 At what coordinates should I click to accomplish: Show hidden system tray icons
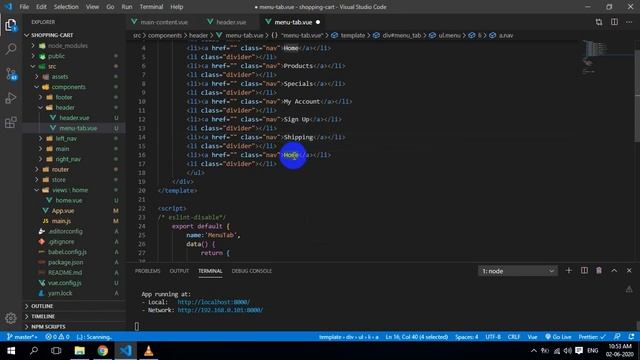click(x=533, y=351)
